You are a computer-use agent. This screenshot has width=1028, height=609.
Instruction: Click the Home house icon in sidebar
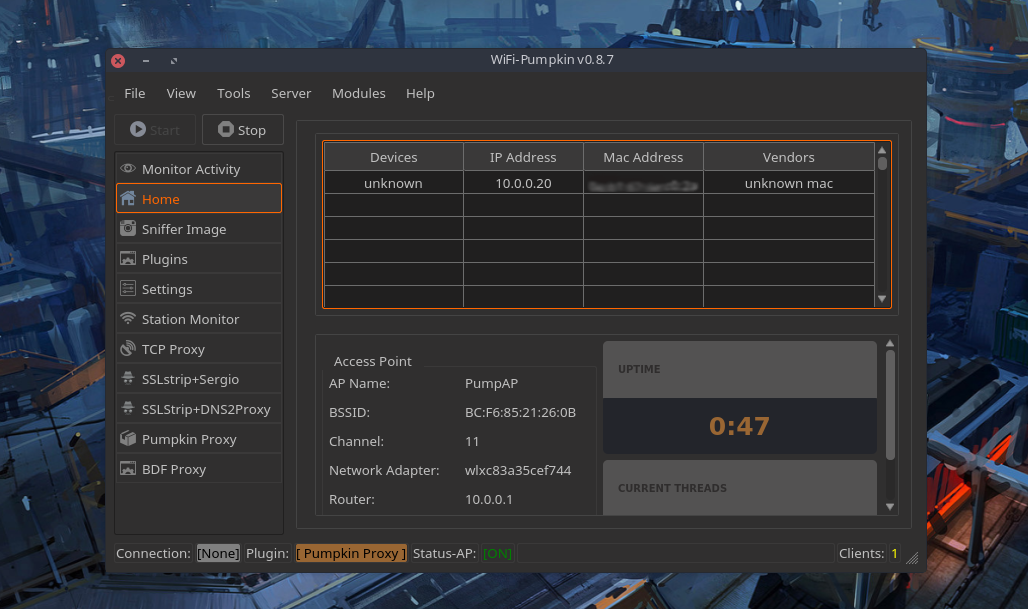coord(128,198)
